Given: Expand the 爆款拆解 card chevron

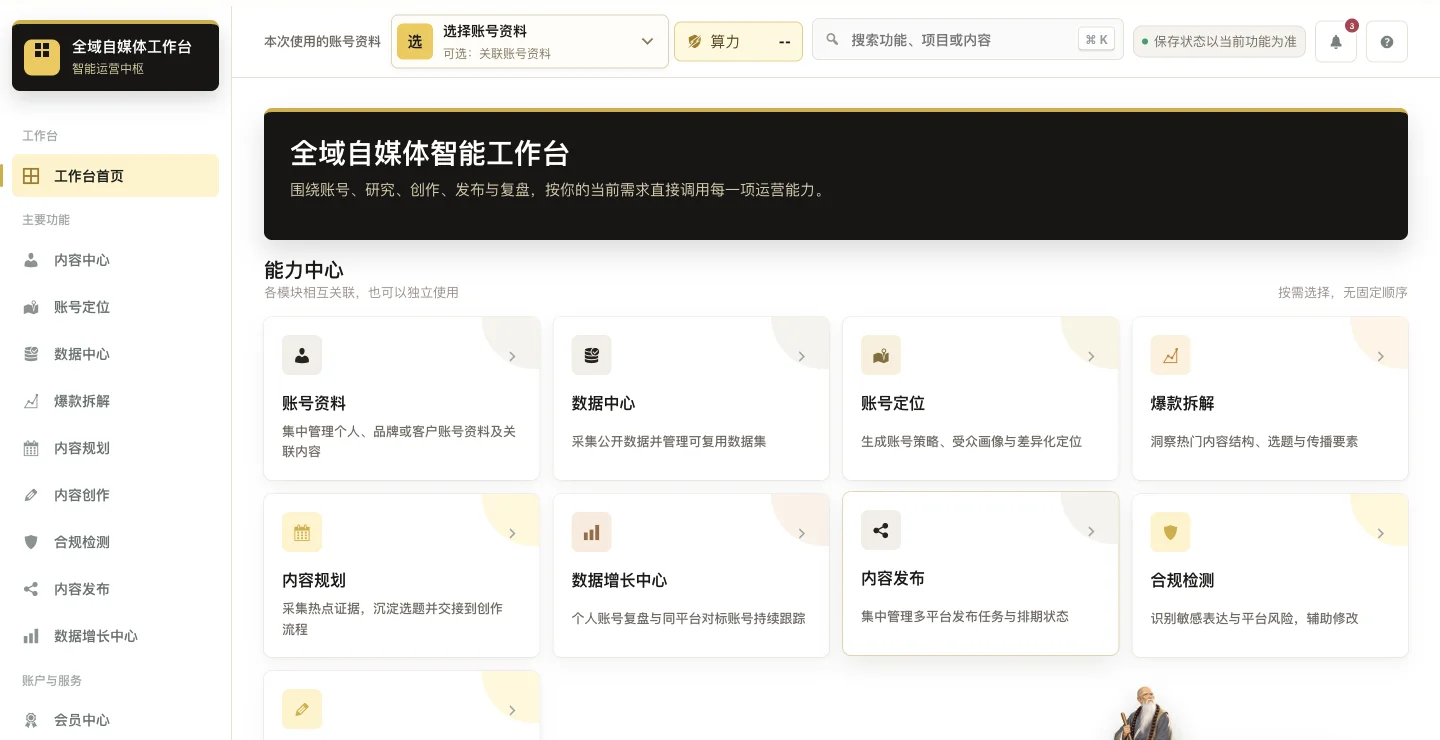Looking at the screenshot, I should pyautogui.click(x=1380, y=357).
